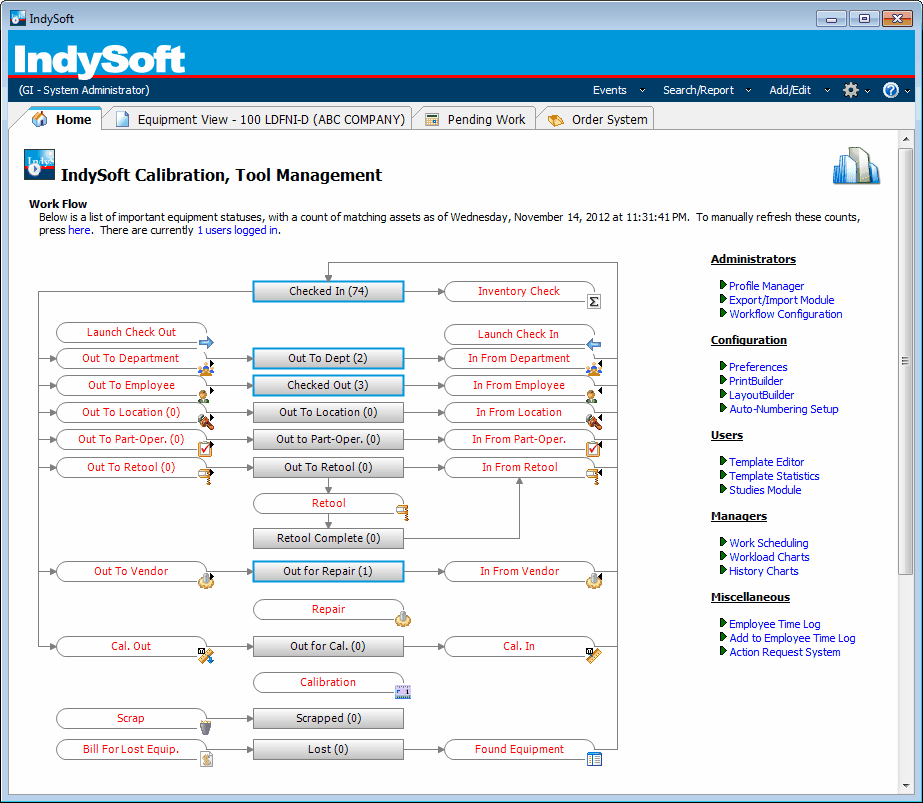Viewport: 923px width, 803px height.
Task: Click the table icon beside Found Equipment
Action: (594, 759)
